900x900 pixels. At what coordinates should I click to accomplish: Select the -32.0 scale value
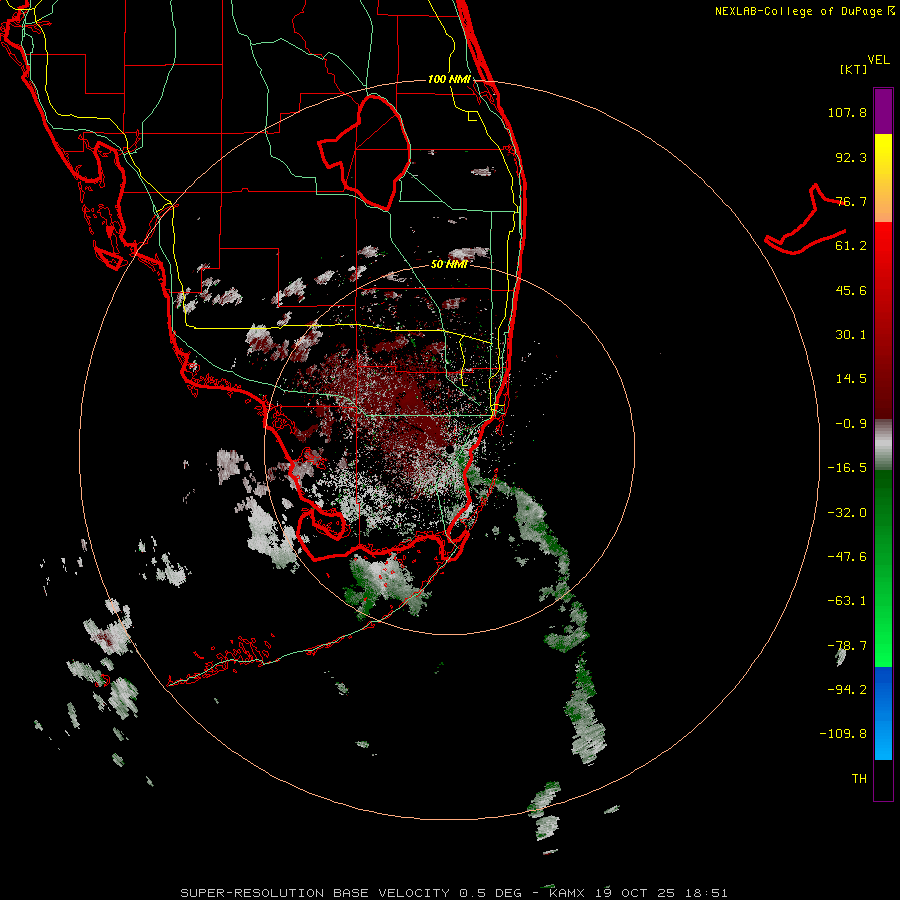(x=847, y=513)
